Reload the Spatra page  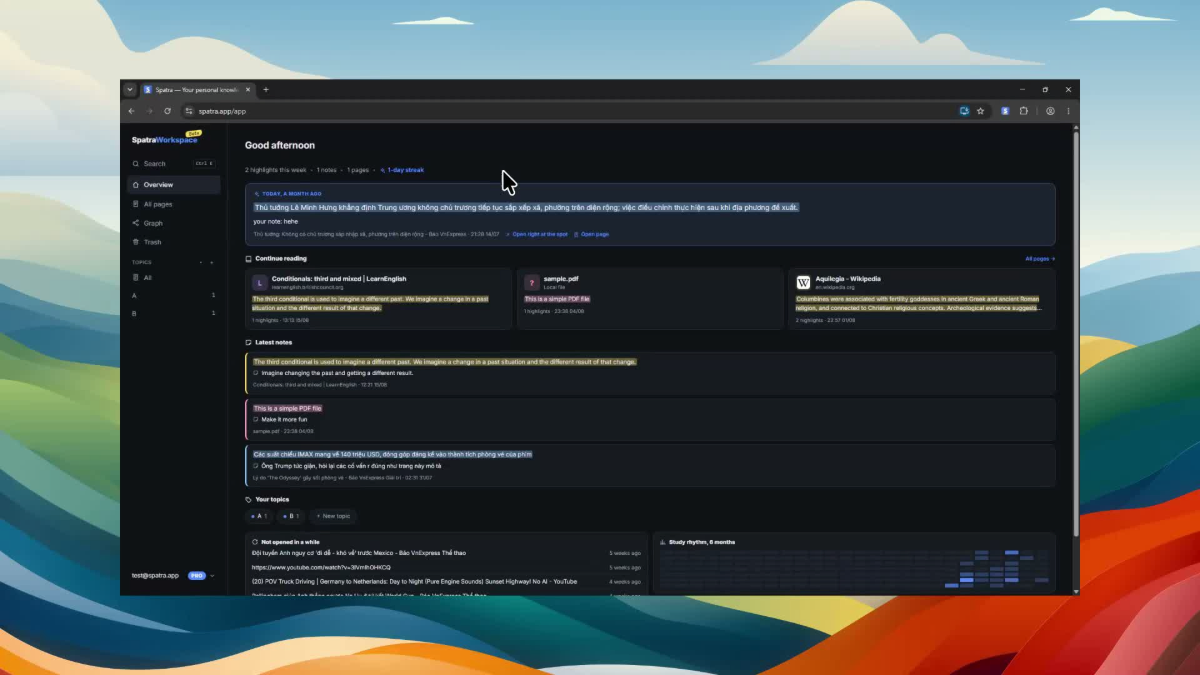(167, 111)
